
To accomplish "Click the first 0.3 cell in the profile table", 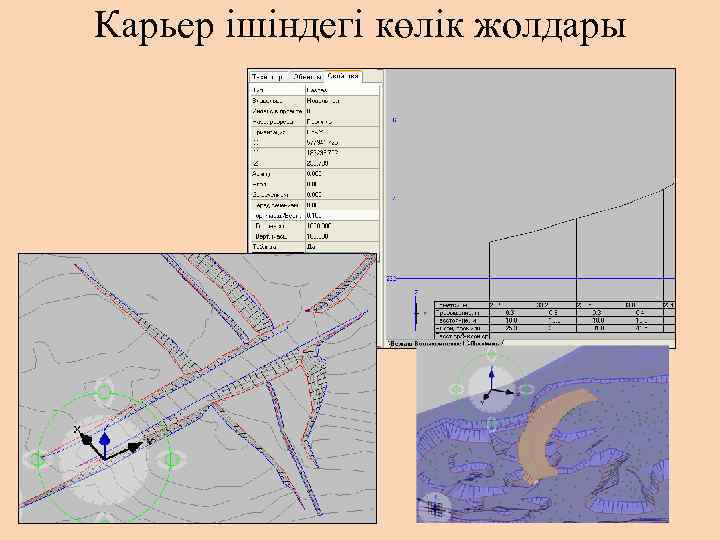I will coord(509,312).
